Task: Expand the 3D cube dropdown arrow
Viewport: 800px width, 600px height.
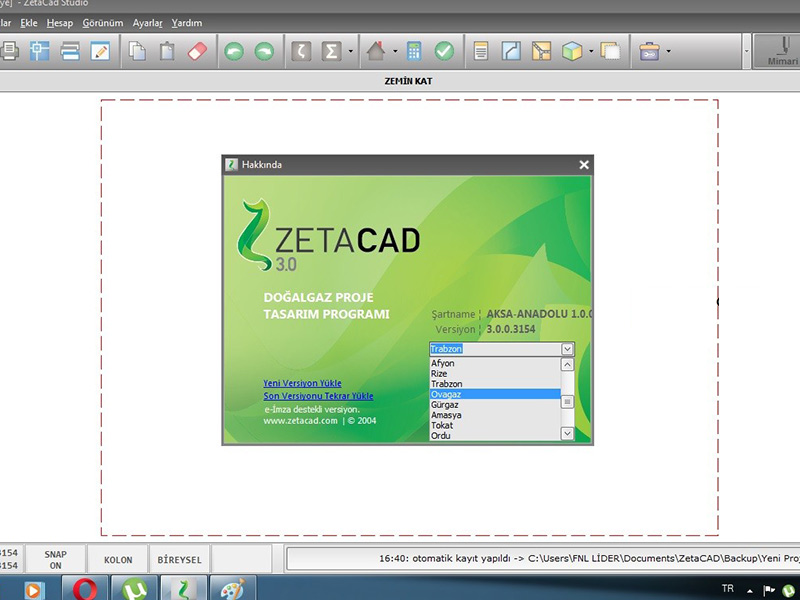Action: pos(591,51)
